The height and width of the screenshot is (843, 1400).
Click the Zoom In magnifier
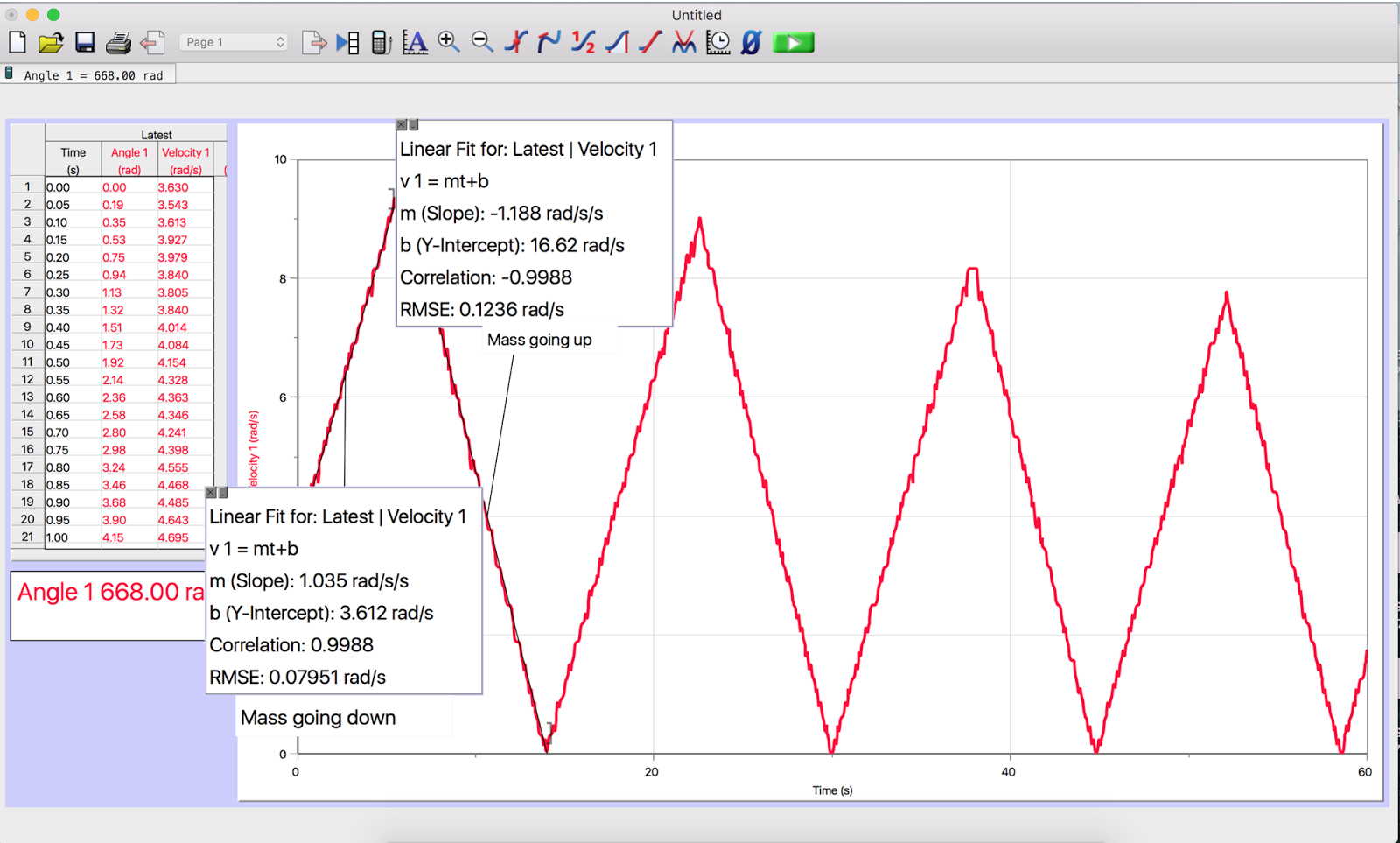pyautogui.click(x=449, y=42)
